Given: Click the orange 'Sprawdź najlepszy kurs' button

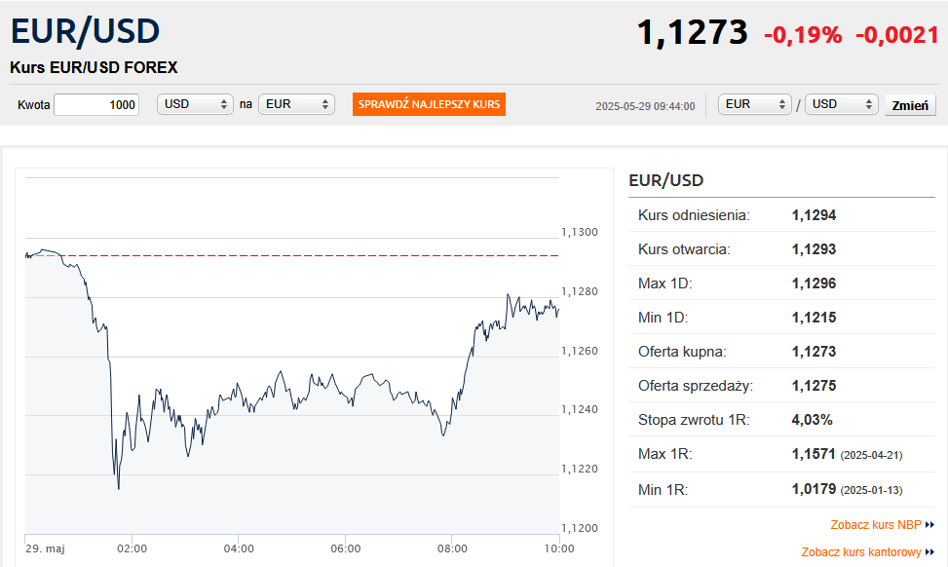Looking at the screenshot, I should (x=429, y=105).
